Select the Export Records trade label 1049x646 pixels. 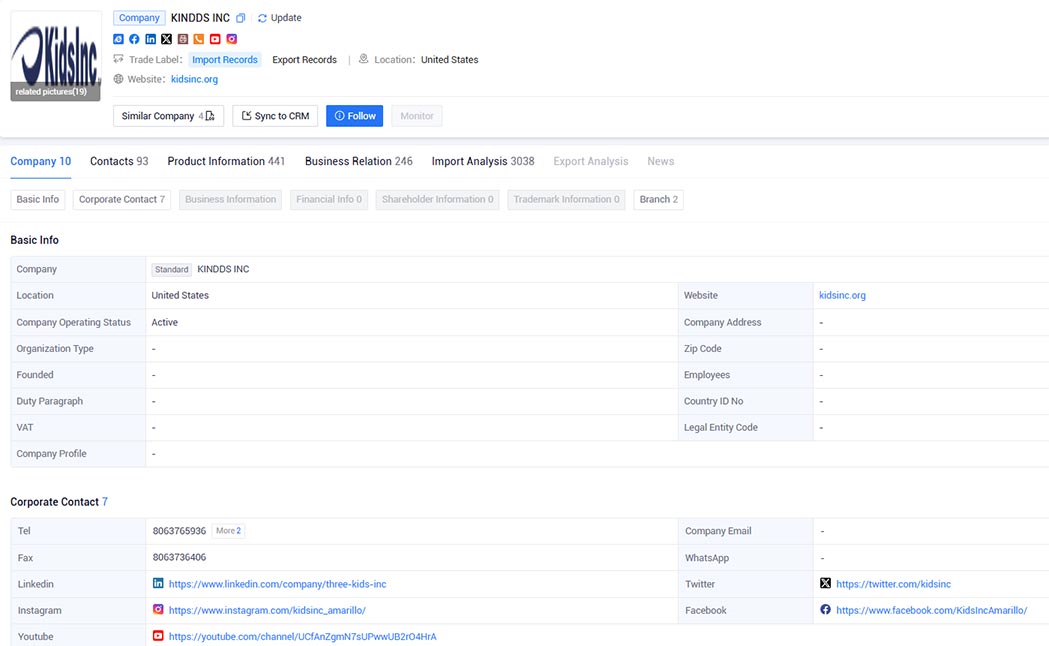(304, 60)
